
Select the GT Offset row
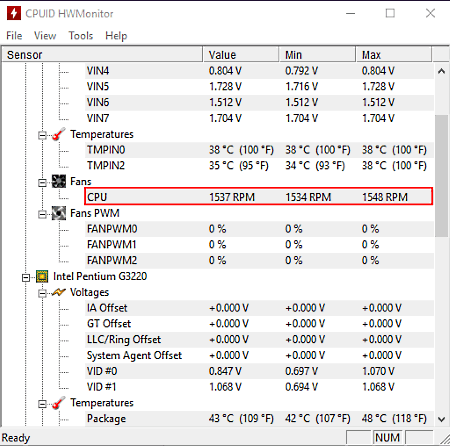(x=259, y=323)
